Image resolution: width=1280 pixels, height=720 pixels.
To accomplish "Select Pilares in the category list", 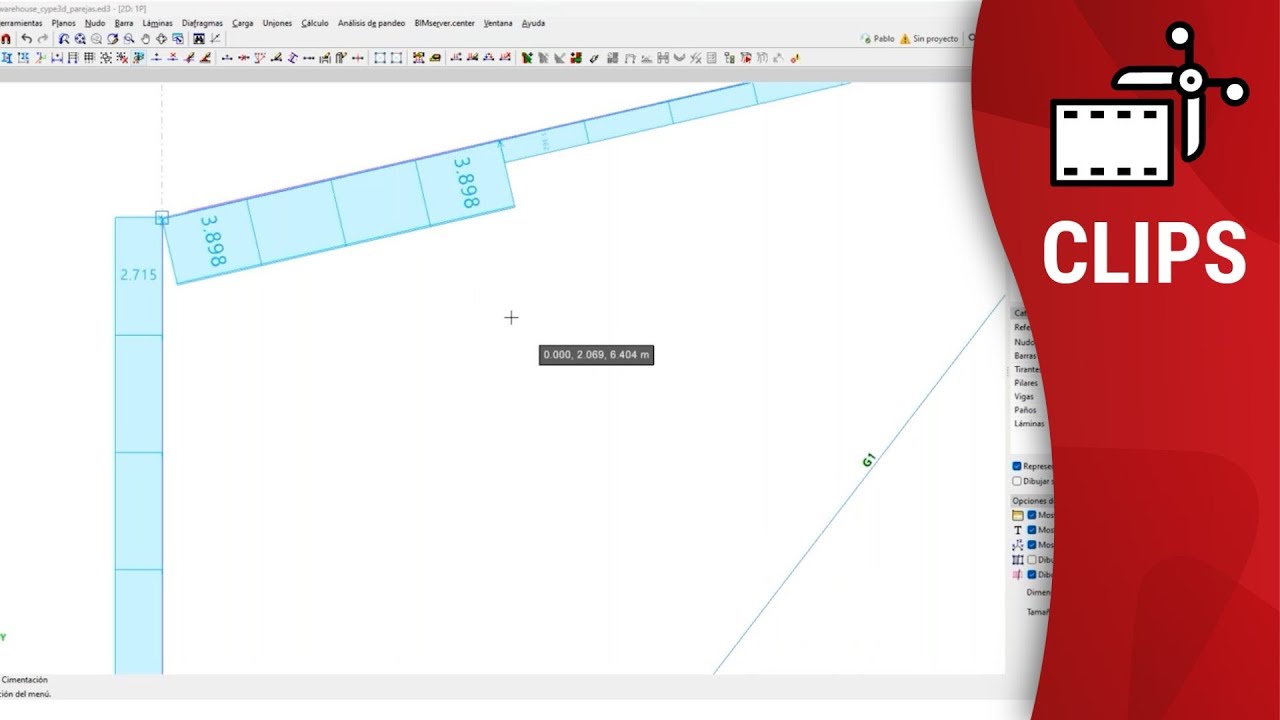I will point(1027,383).
